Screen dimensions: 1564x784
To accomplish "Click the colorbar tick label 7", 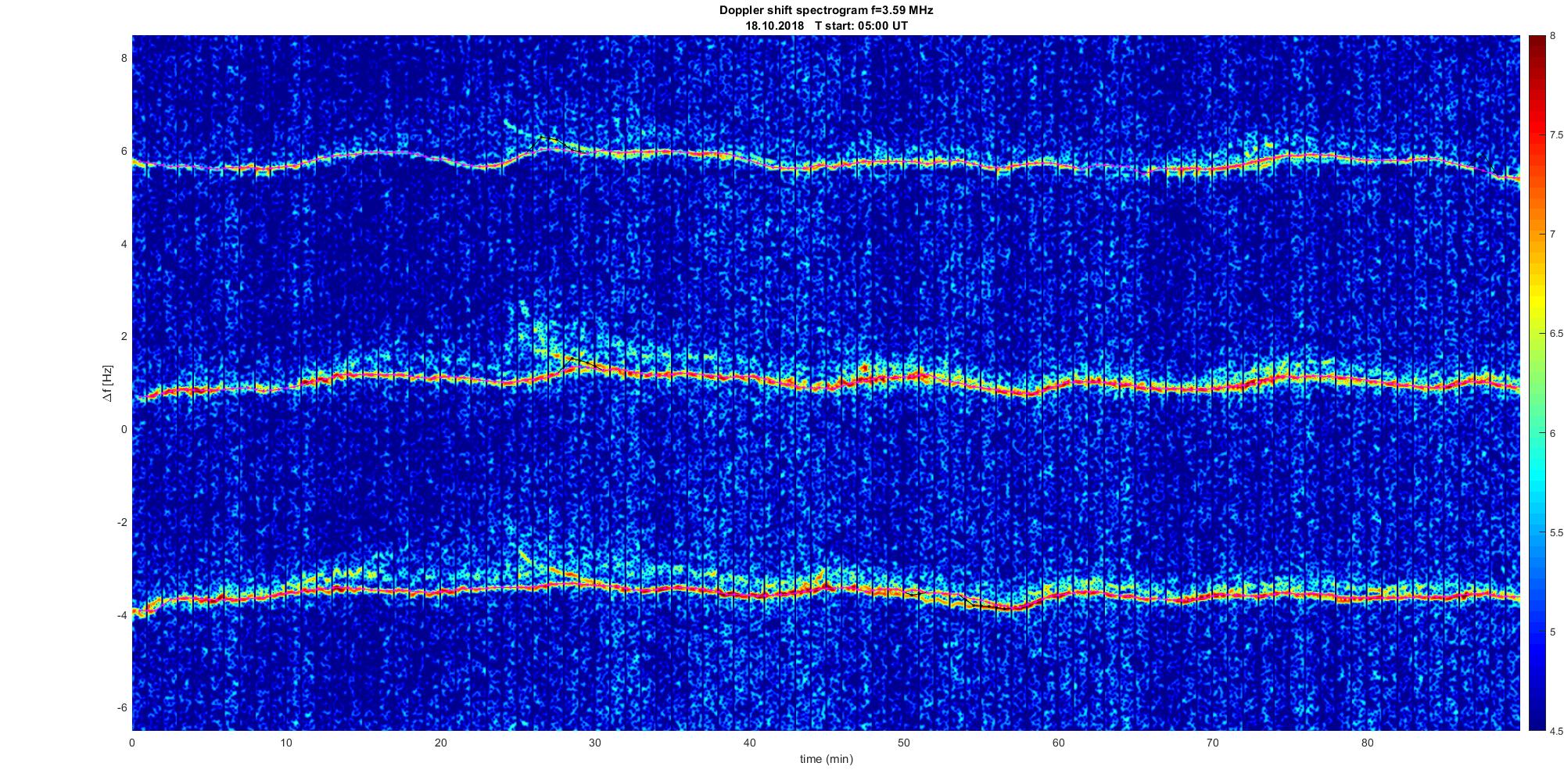I will tap(1553, 234).
